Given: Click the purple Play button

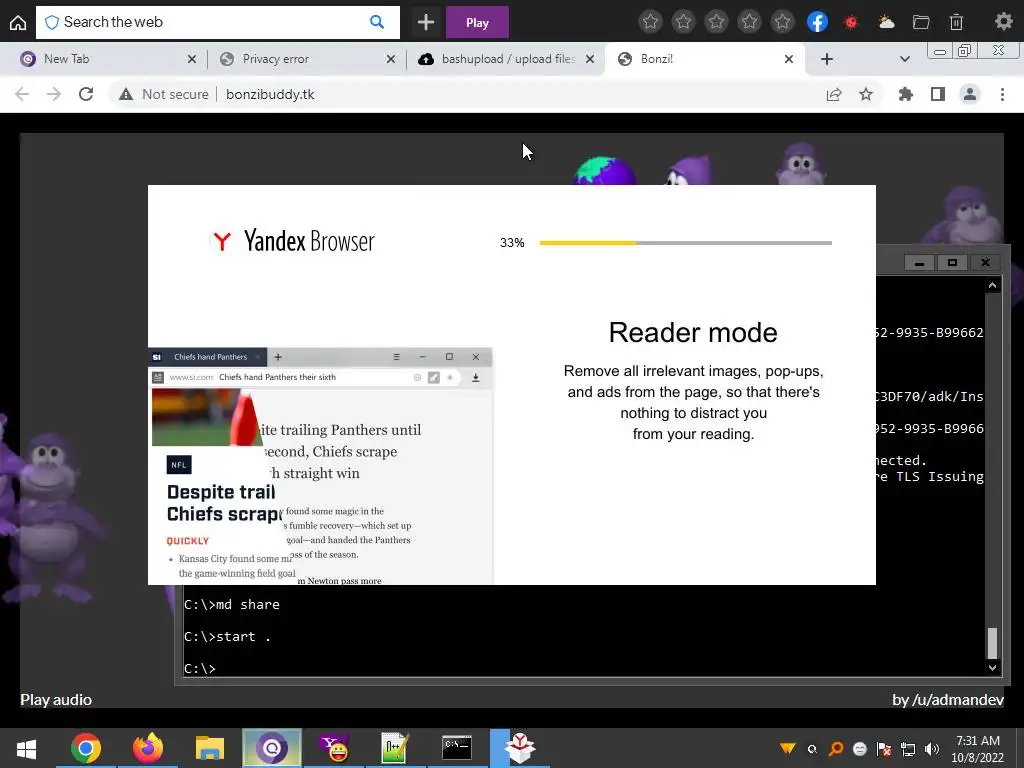Looking at the screenshot, I should (x=477, y=22).
